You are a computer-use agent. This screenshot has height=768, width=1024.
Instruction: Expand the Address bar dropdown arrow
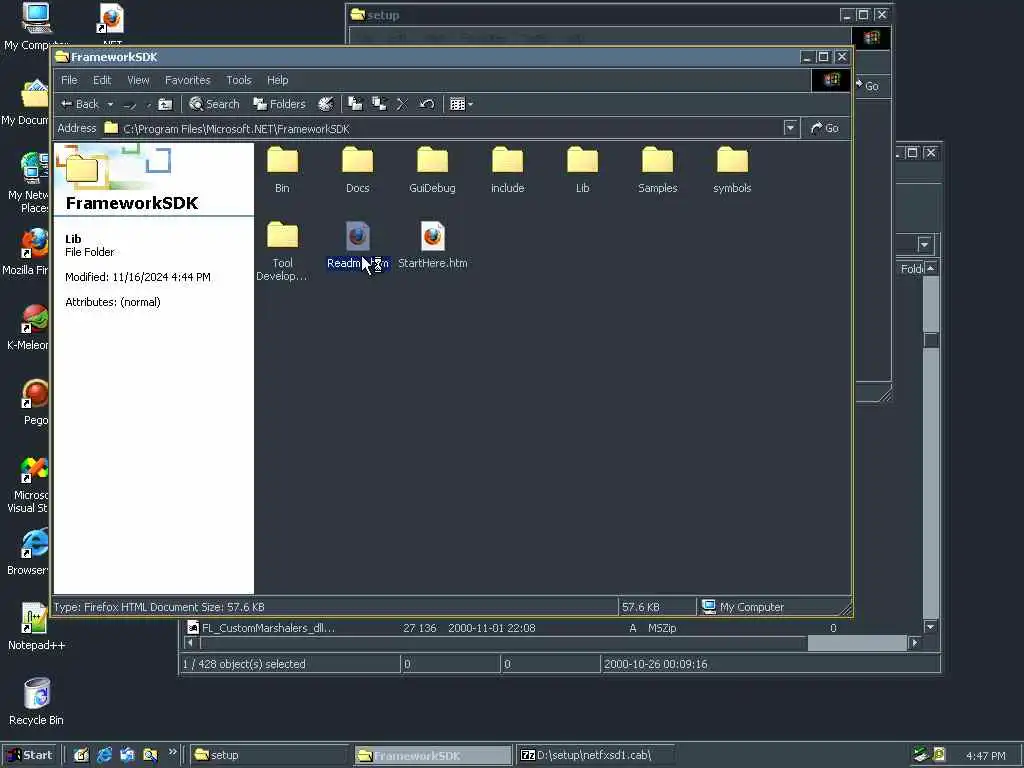tap(790, 128)
